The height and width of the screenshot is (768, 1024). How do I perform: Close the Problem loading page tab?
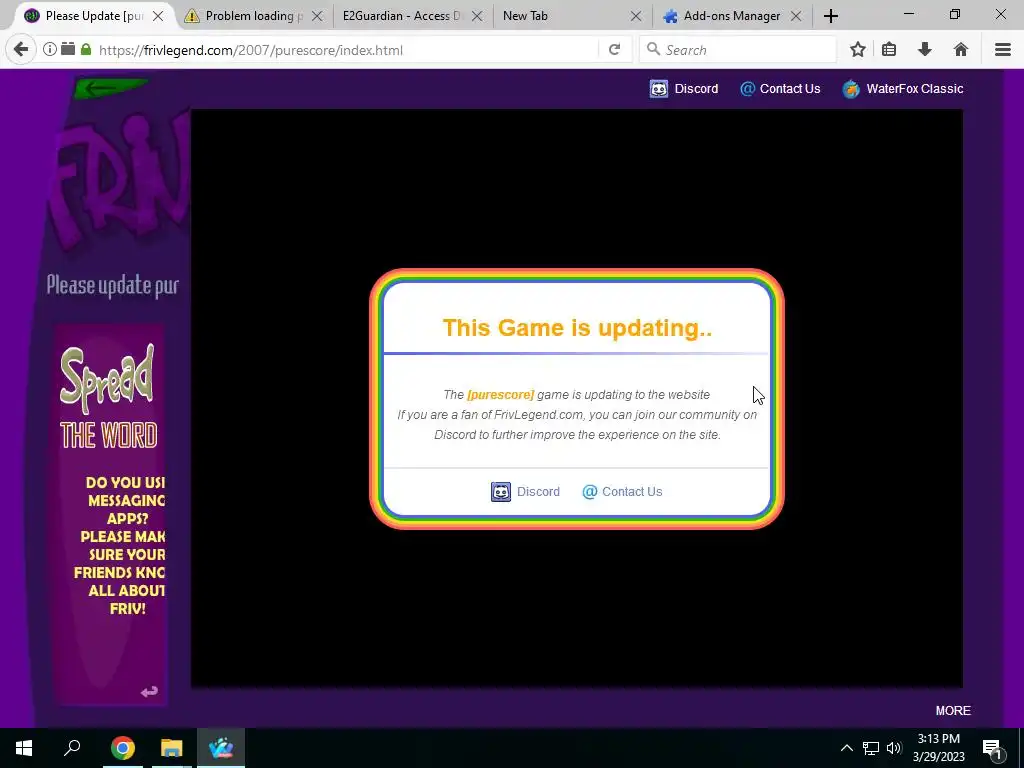tap(317, 16)
